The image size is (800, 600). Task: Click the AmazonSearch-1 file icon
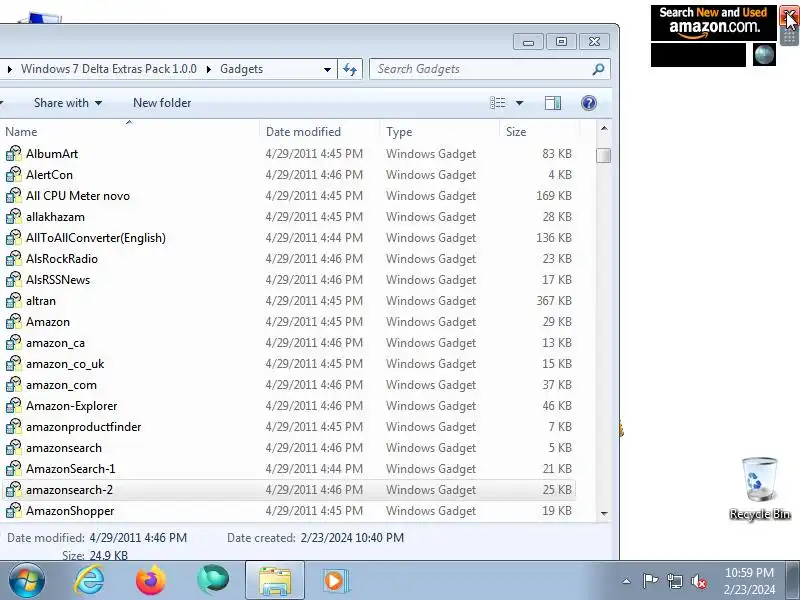coord(14,468)
